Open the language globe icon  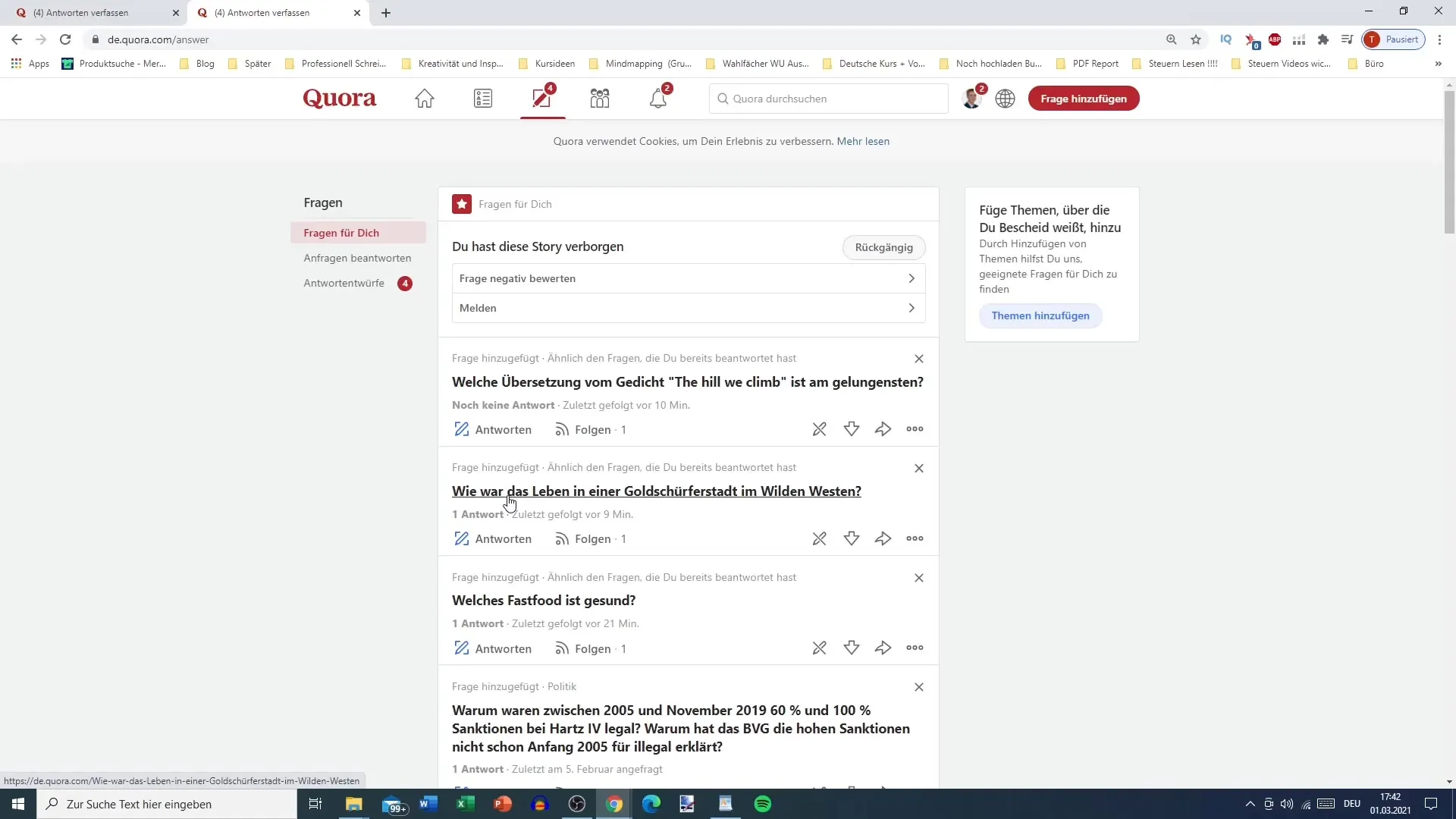[x=1006, y=99]
